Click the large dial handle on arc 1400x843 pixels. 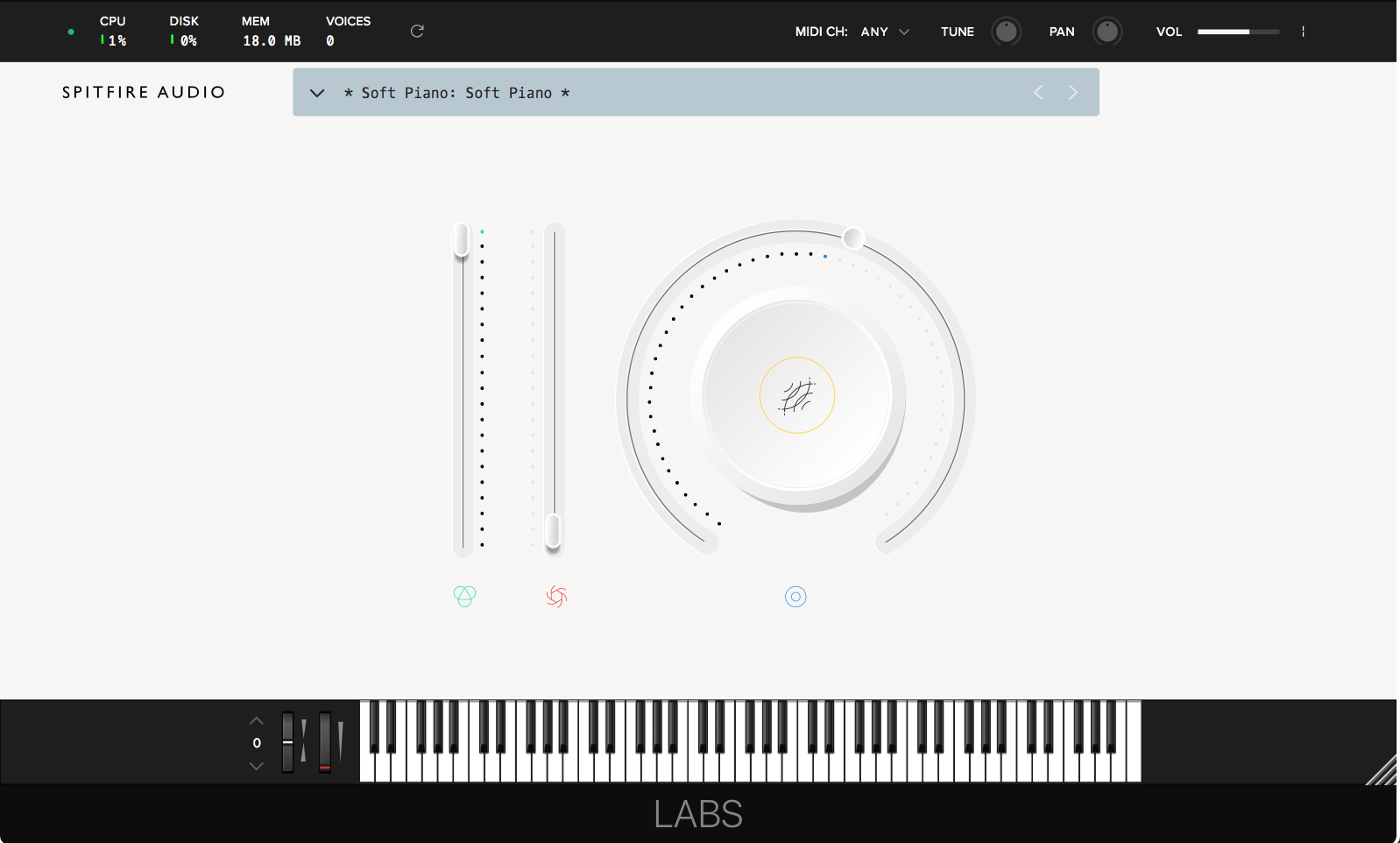coord(853,237)
